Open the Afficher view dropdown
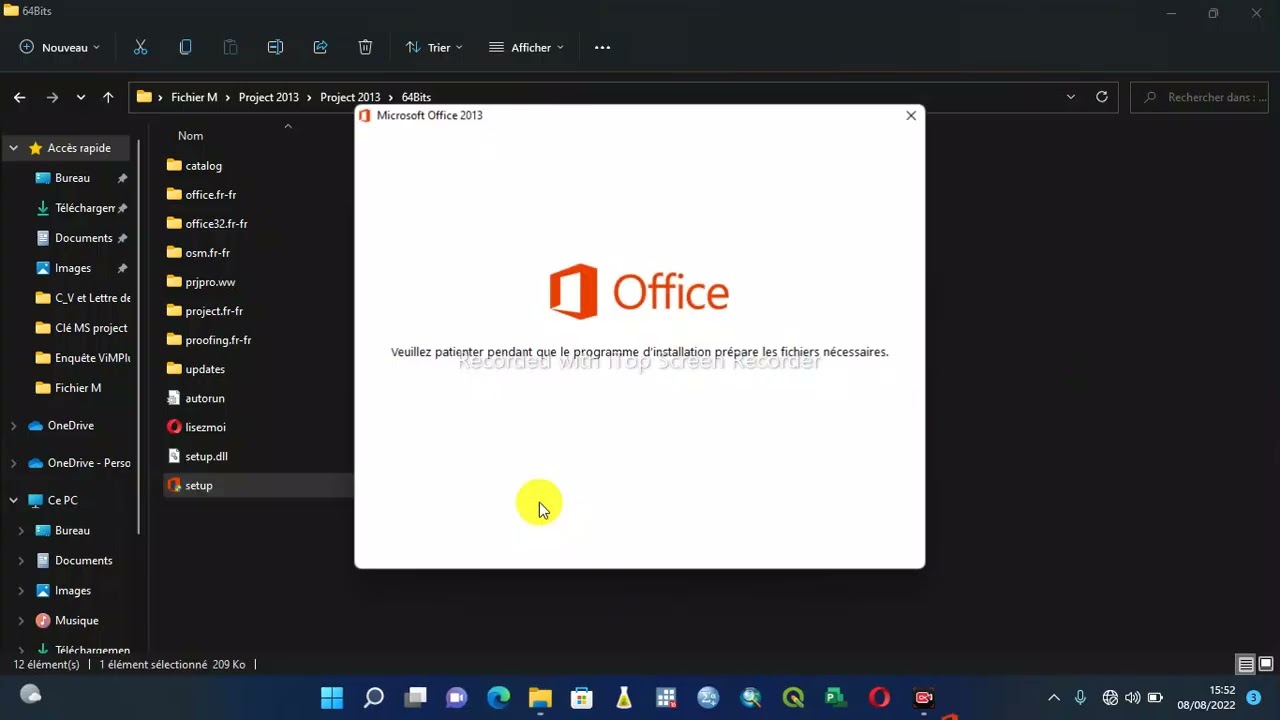Viewport: 1280px width, 720px height. (526, 47)
